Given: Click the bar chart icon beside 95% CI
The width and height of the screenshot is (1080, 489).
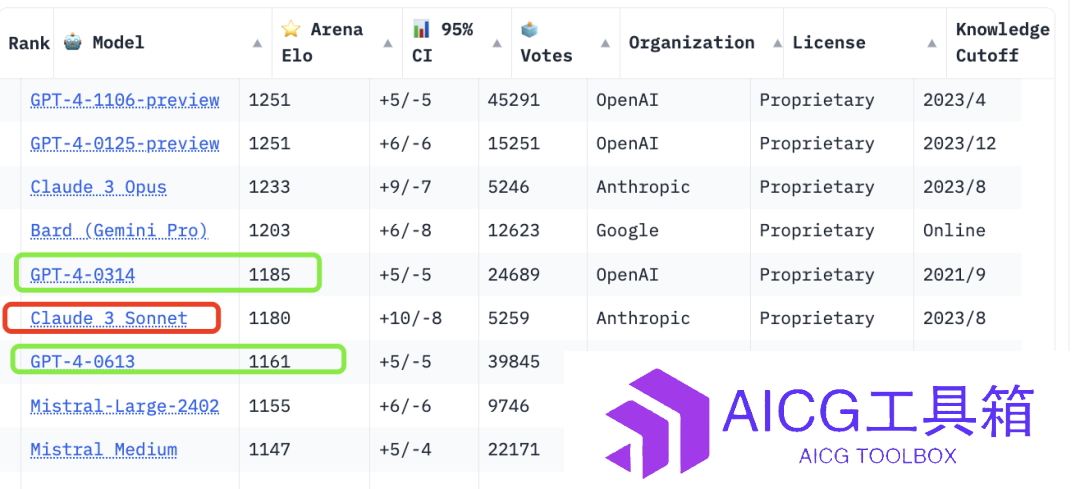Looking at the screenshot, I should coord(422,29).
